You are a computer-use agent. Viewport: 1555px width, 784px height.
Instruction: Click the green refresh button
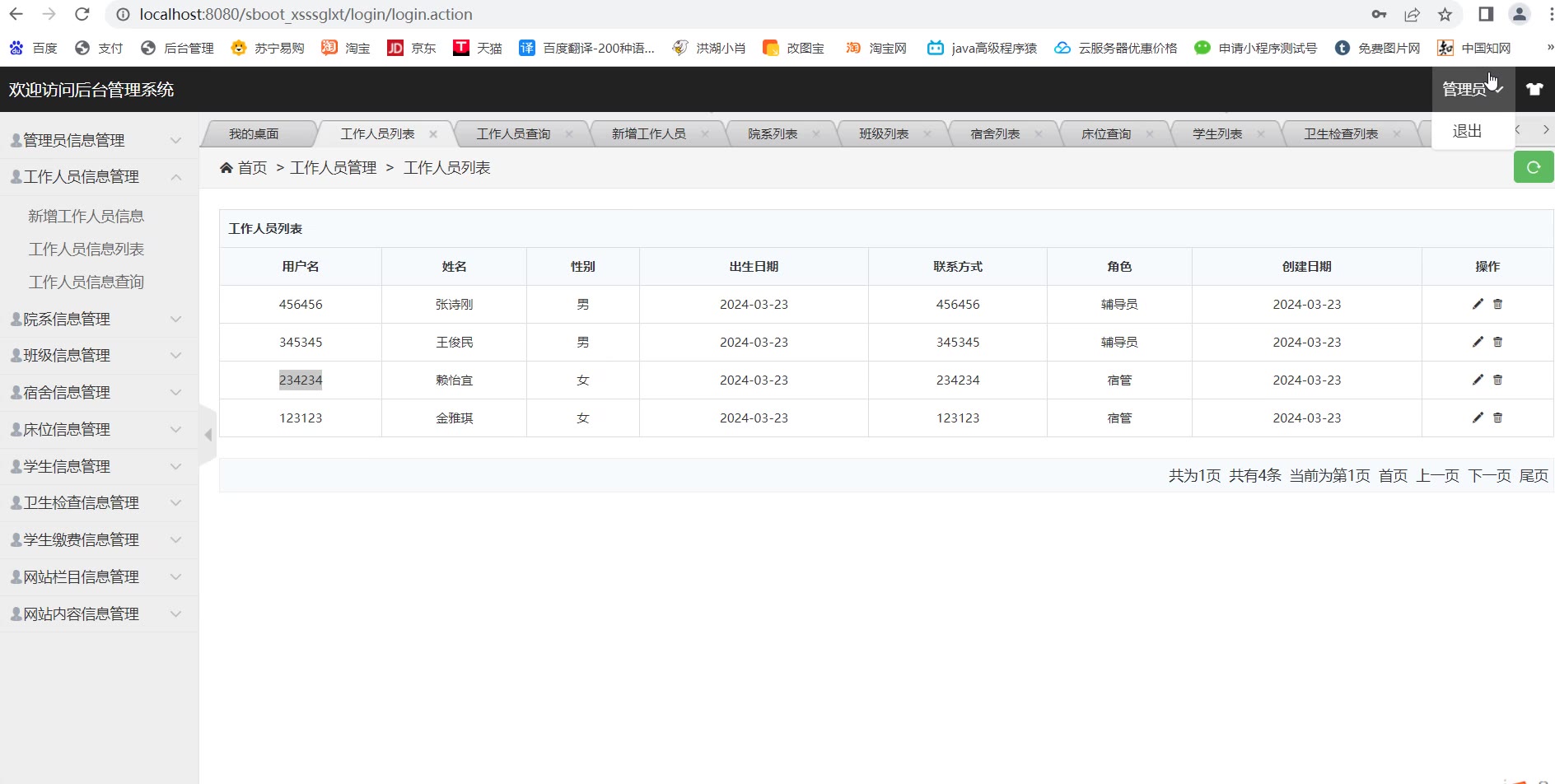click(1534, 167)
